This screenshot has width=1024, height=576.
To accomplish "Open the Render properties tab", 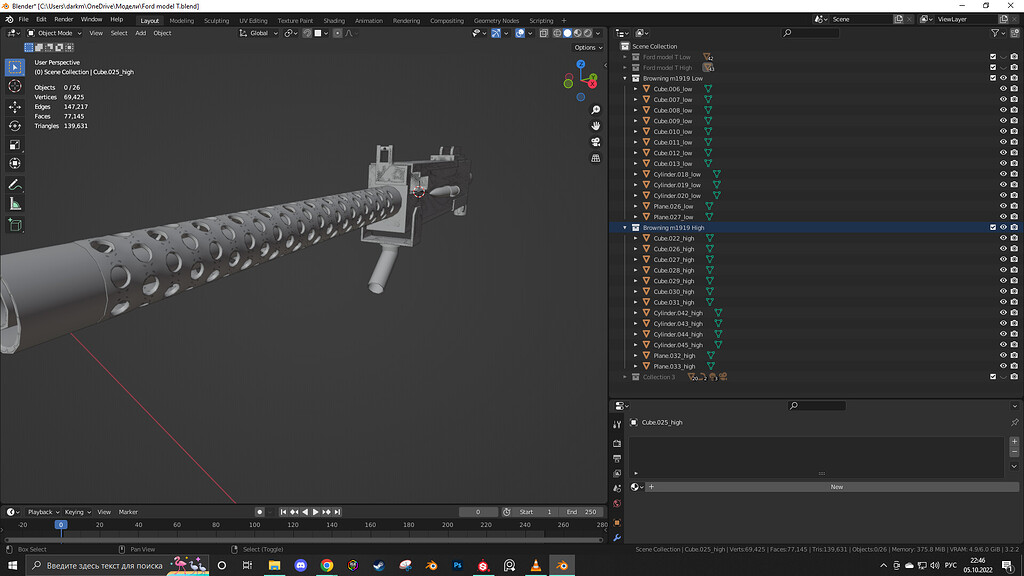I will tap(617, 443).
